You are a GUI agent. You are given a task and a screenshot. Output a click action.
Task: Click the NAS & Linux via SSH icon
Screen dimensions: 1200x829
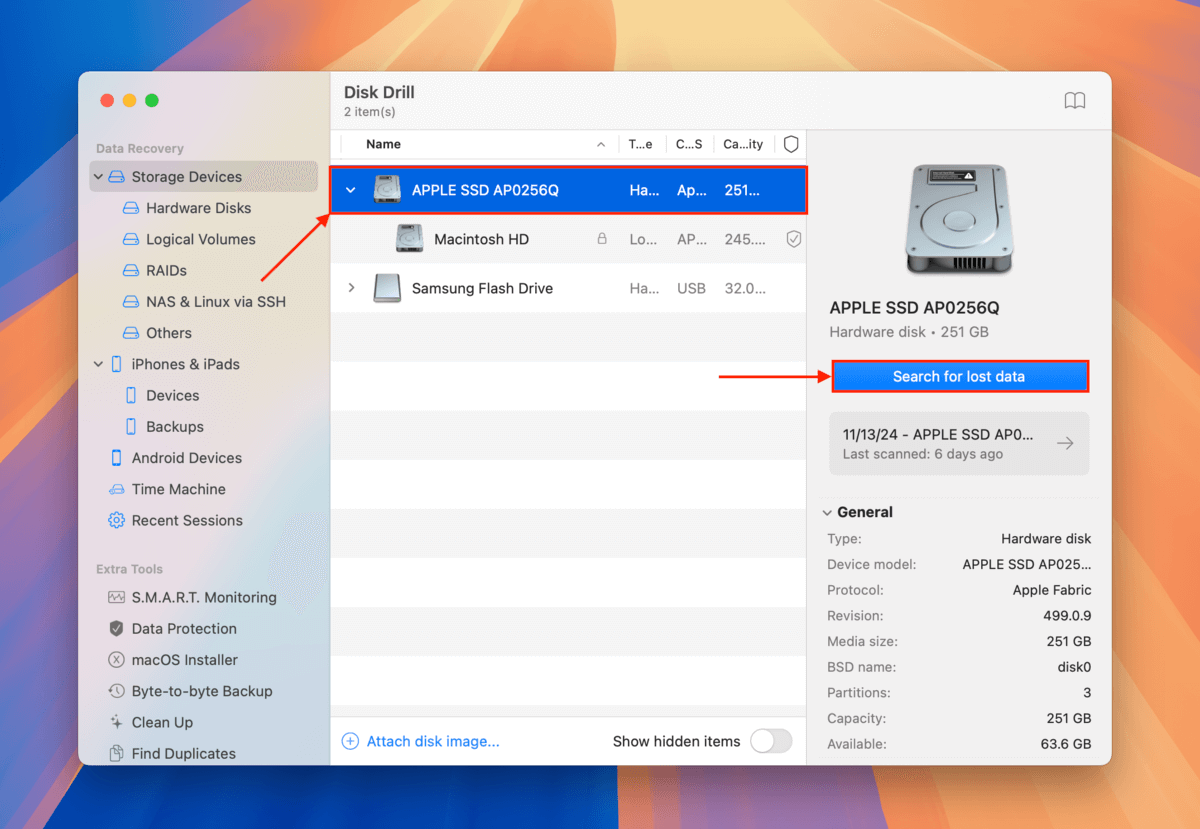[x=131, y=301]
